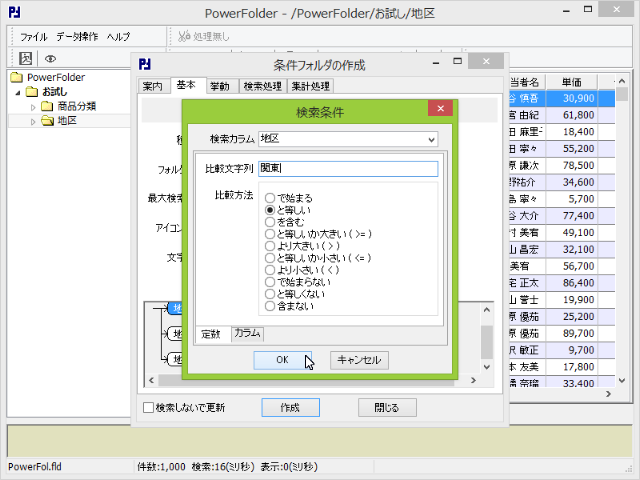Switch to the 挙動 tab

220,86
